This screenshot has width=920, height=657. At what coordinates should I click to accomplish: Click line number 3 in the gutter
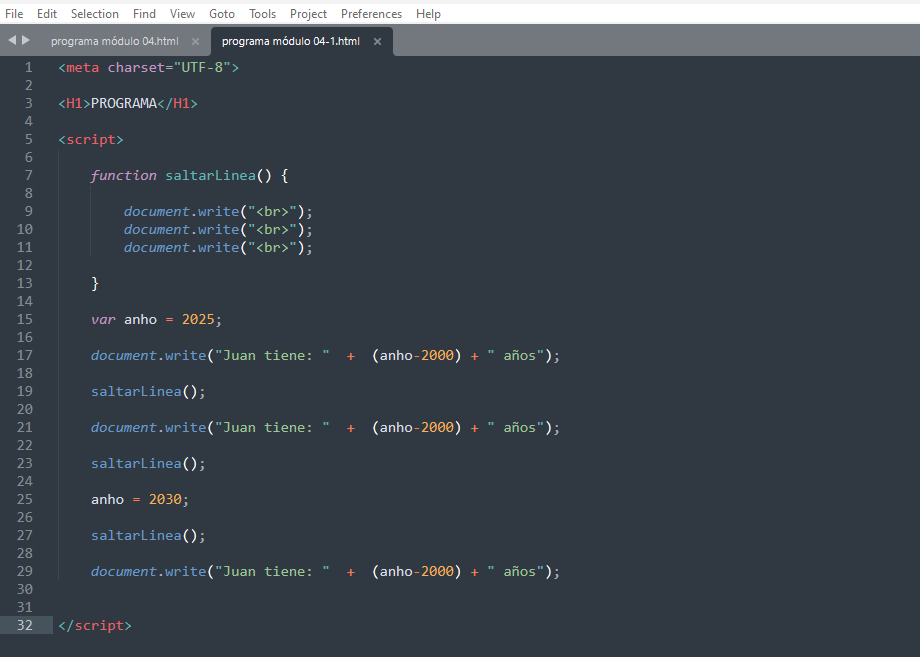click(28, 103)
